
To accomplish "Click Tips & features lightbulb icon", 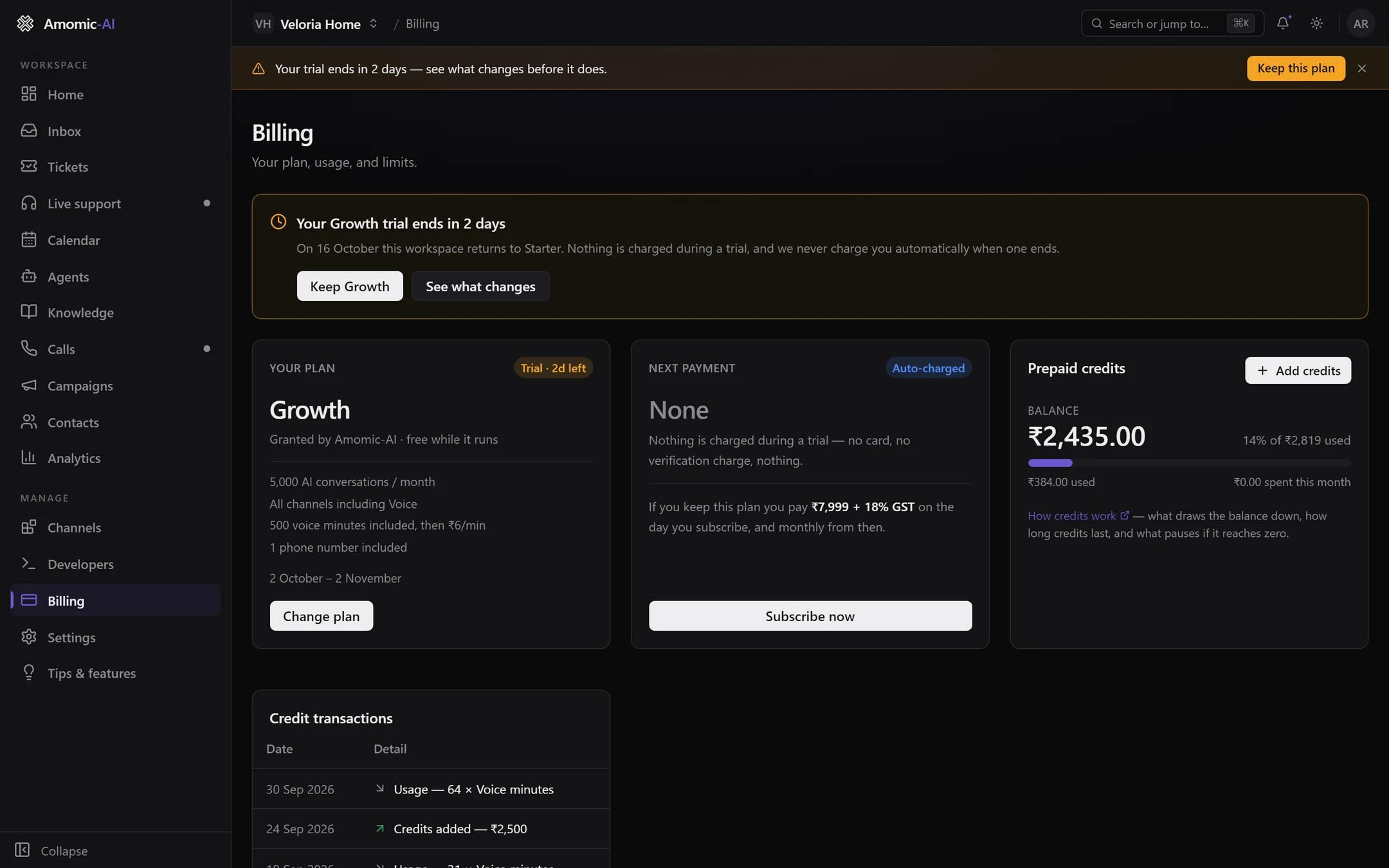I will (x=29, y=673).
